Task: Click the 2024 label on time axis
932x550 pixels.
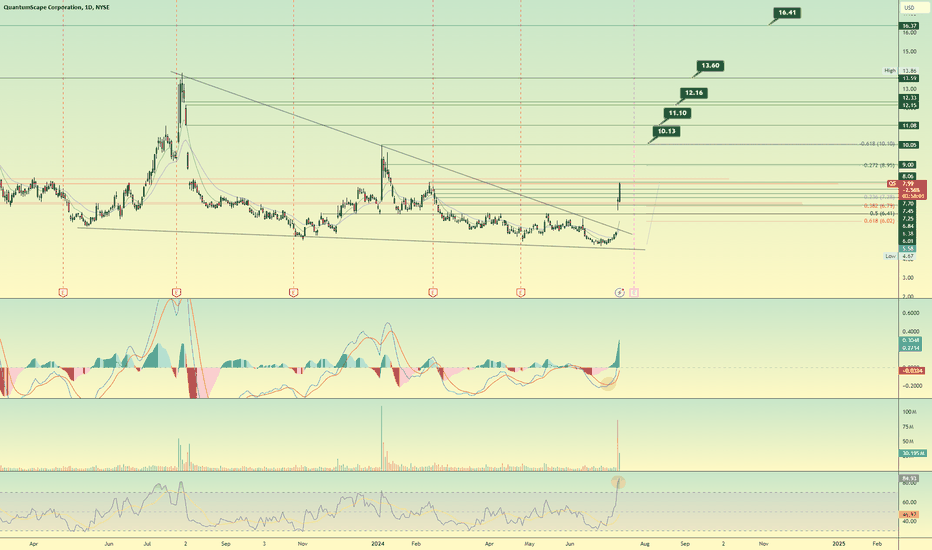Action: point(378,543)
